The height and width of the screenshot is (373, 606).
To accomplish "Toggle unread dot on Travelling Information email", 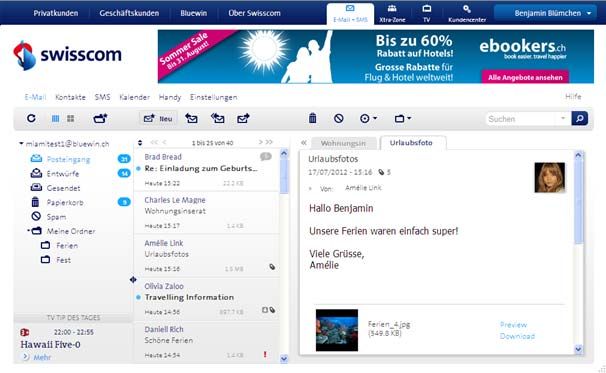I will click(x=138, y=297).
